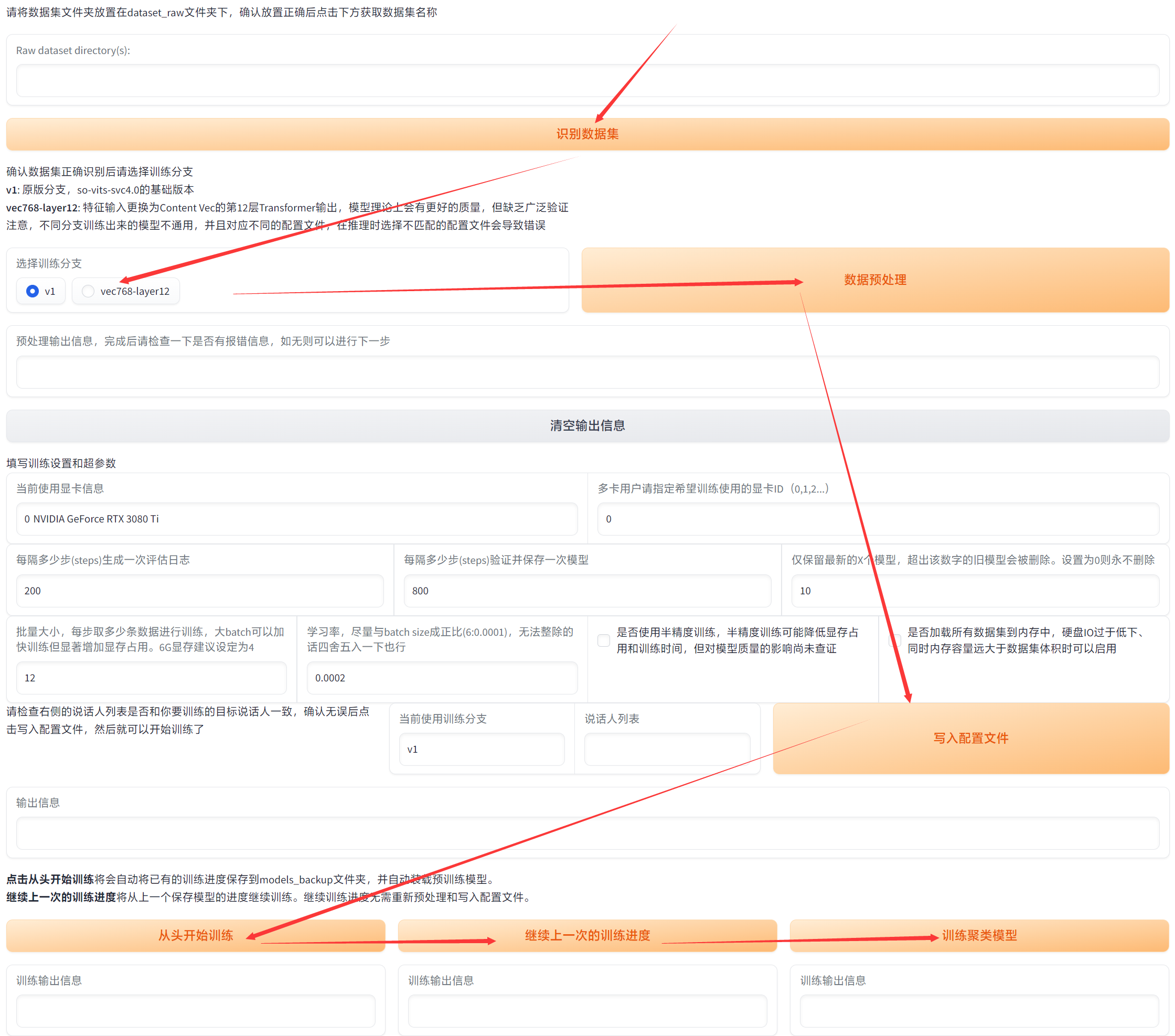Select the vec768-layer12 radio option
The image size is (1175, 1036).
coord(88,292)
